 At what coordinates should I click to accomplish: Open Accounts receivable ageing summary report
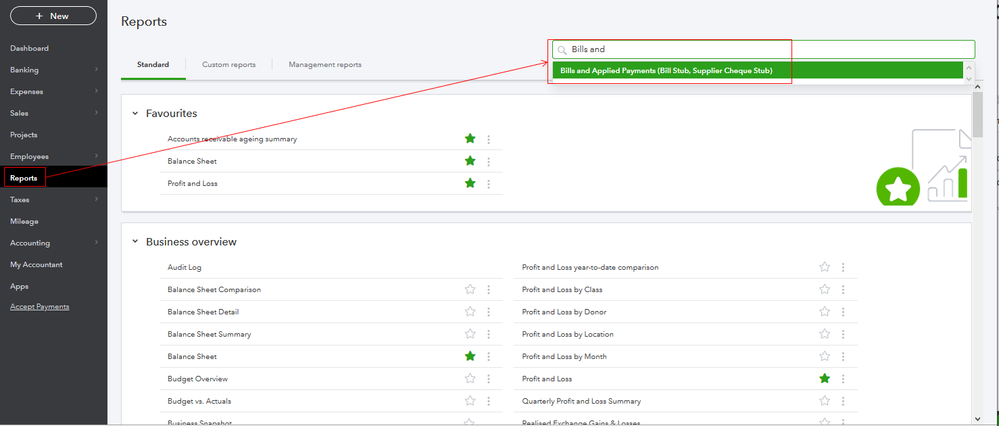(x=232, y=139)
